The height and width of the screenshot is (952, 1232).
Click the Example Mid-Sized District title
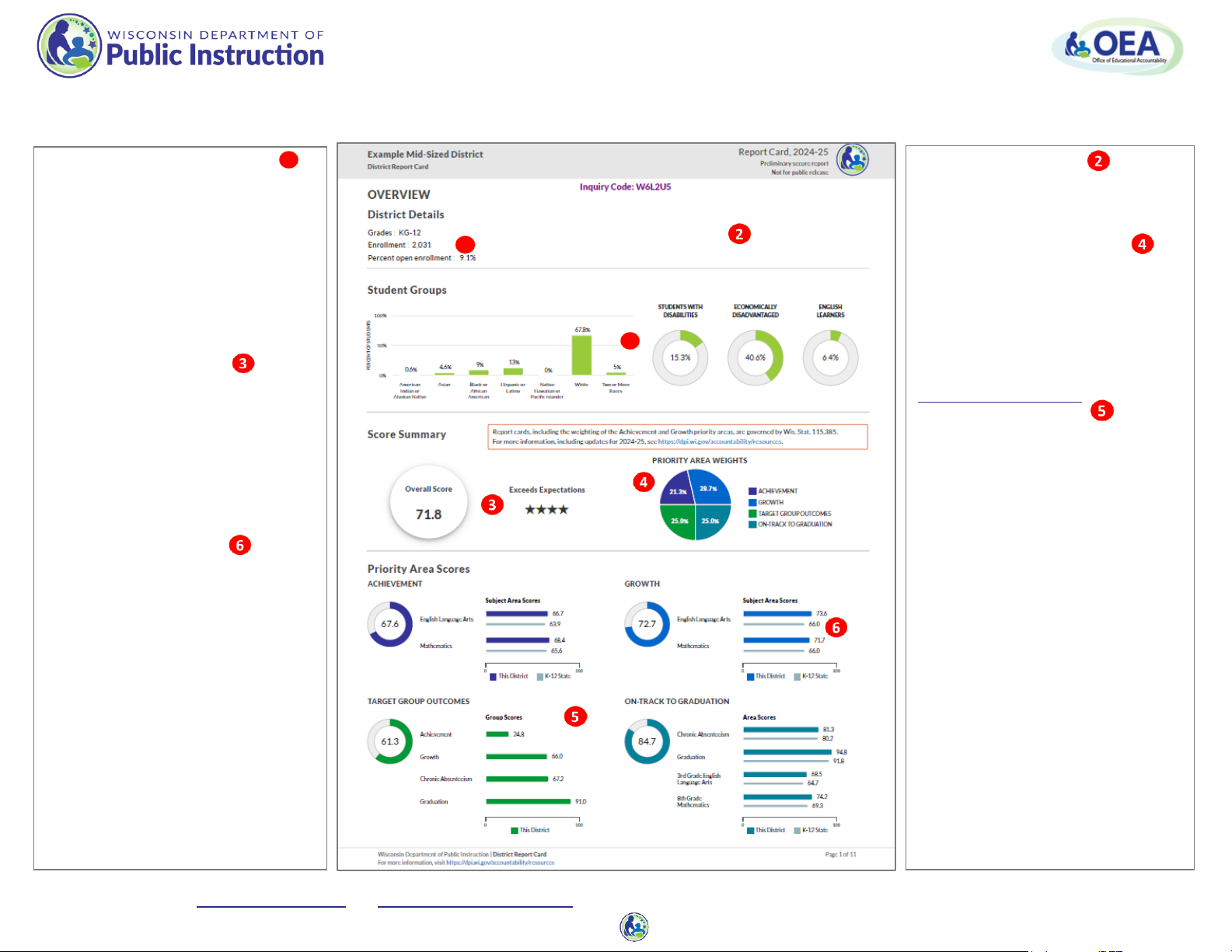point(425,155)
